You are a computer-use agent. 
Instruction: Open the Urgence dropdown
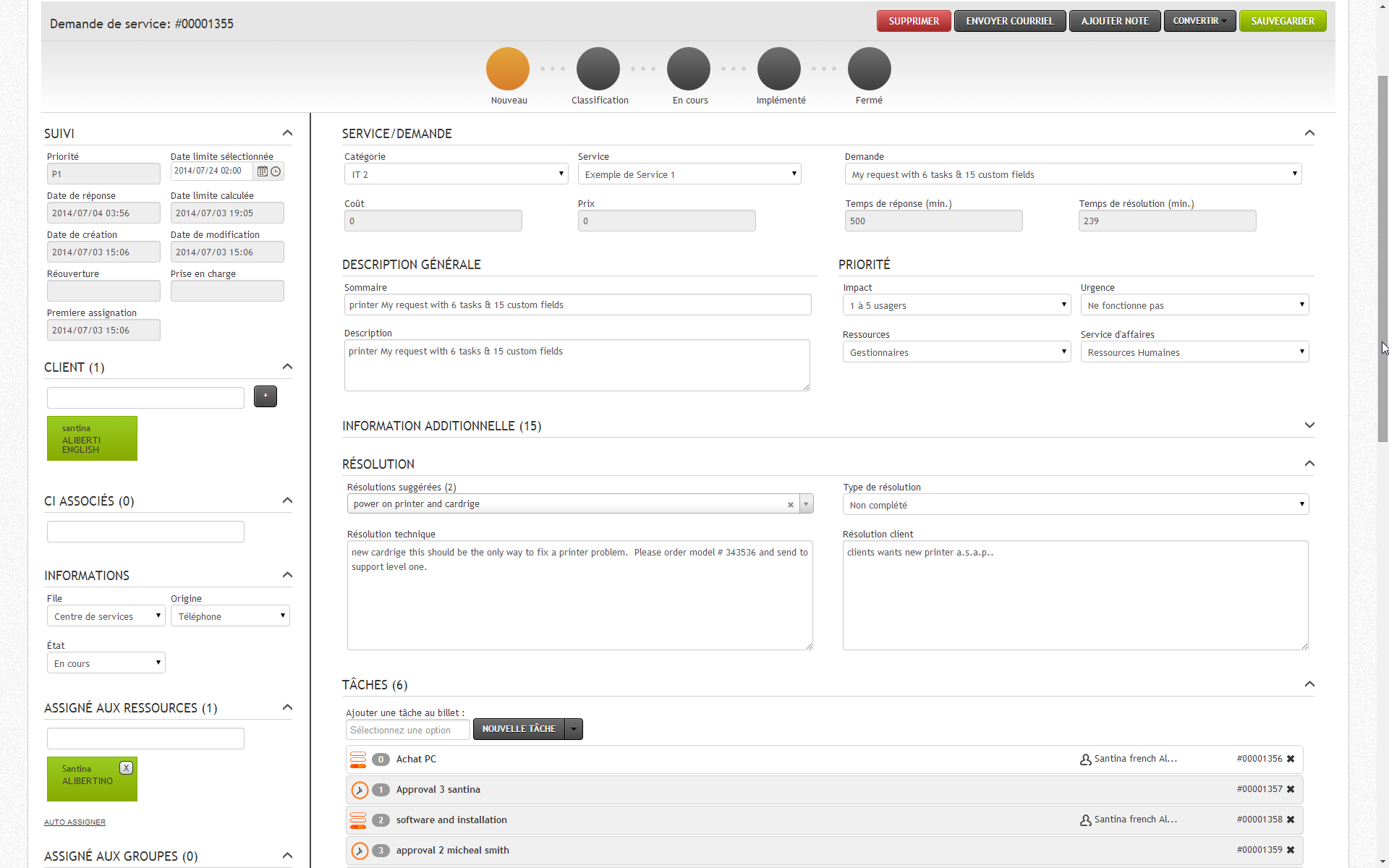coord(1194,305)
